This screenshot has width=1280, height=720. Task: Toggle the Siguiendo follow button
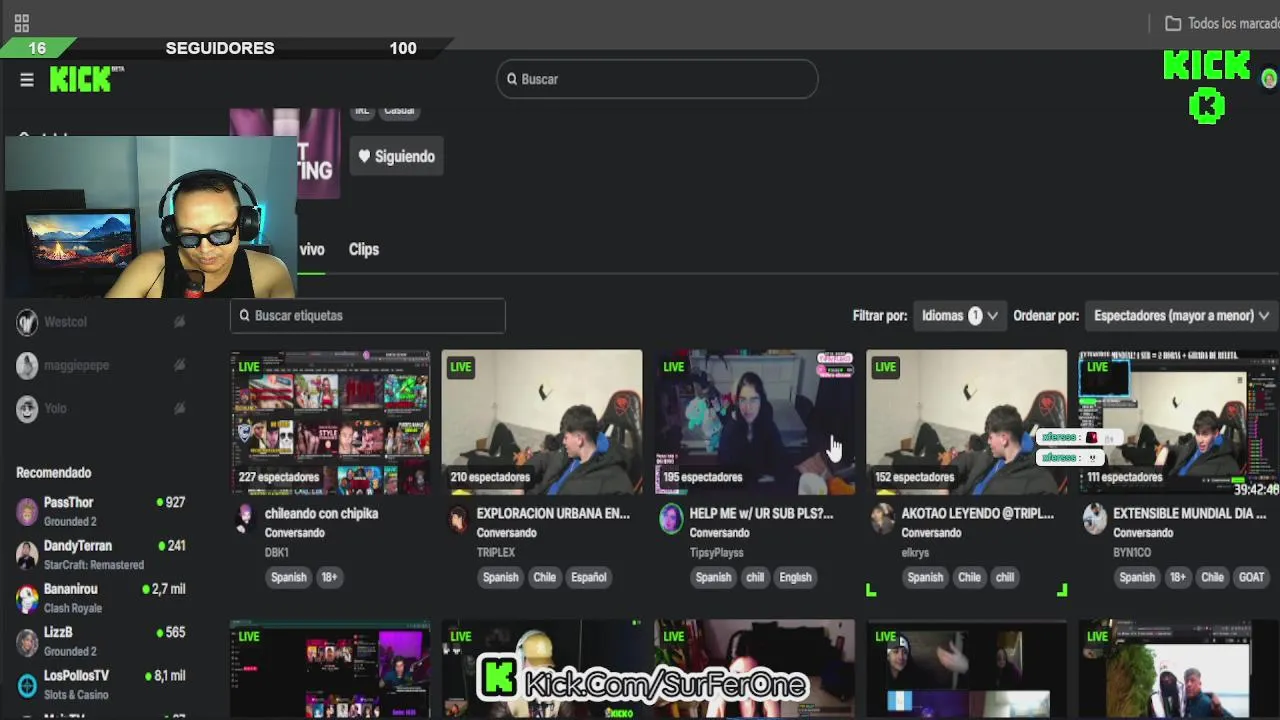click(x=397, y=156)
